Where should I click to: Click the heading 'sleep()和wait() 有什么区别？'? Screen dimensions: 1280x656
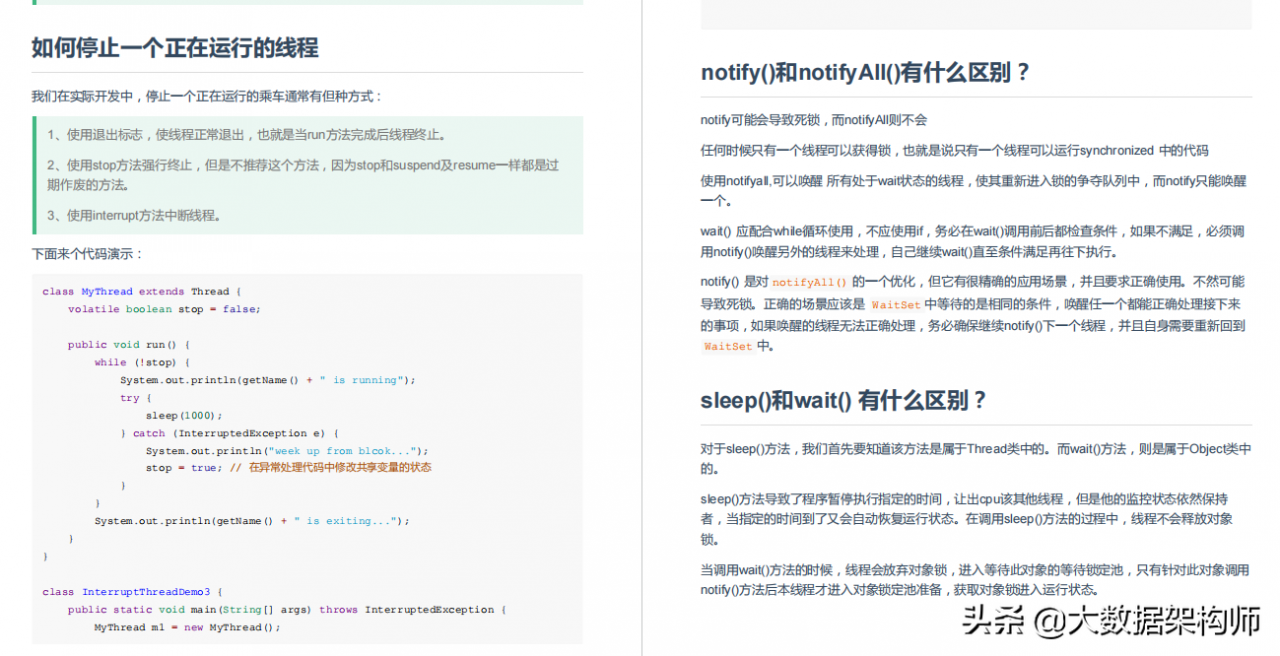(844, 401)
